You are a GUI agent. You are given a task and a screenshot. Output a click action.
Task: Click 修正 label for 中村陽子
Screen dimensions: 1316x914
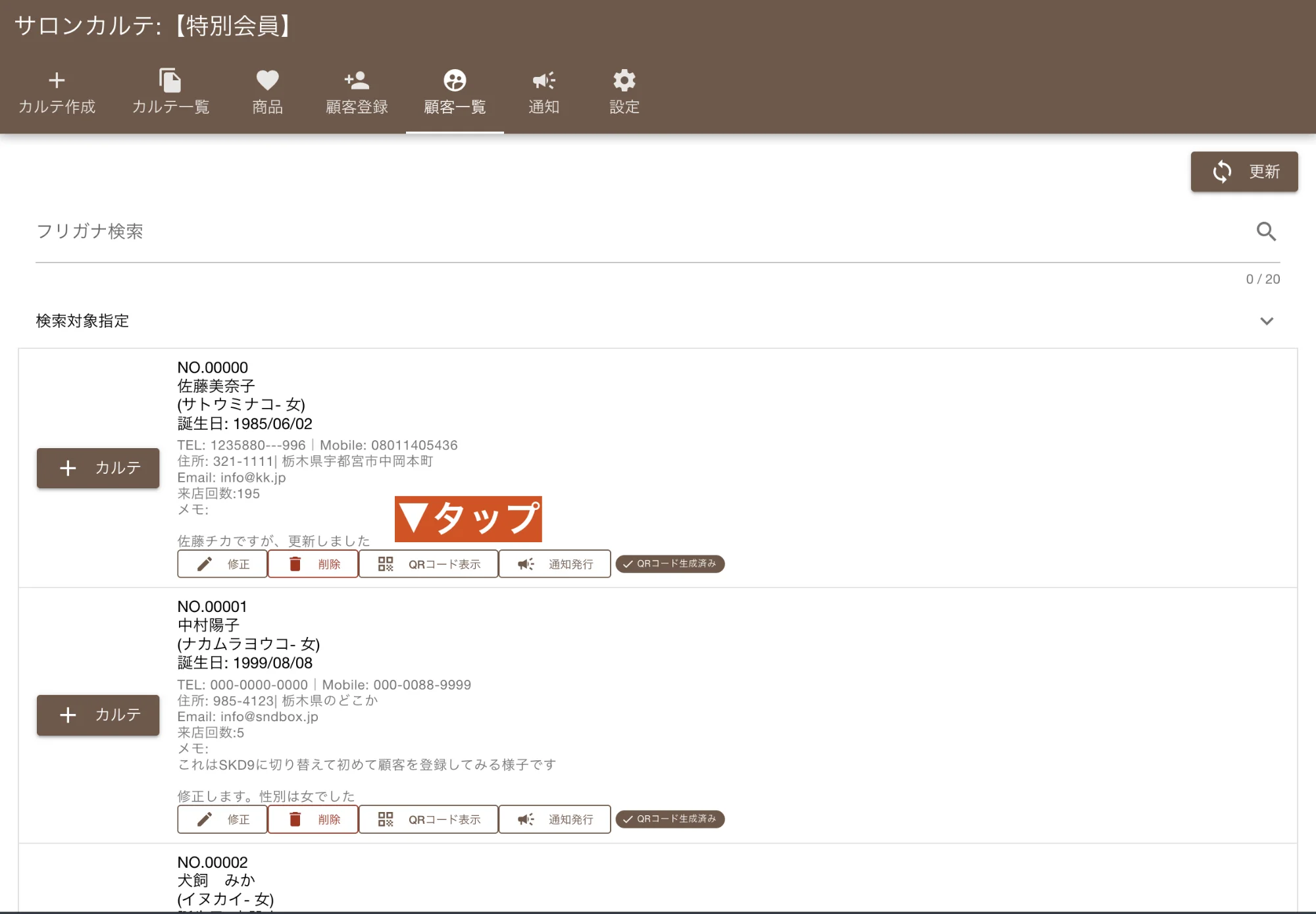pyautogui.click(x=238, y=819)
